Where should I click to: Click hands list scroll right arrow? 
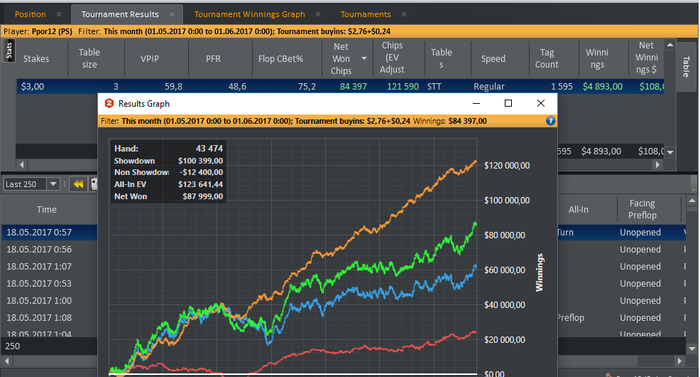(x=679, y=360)
